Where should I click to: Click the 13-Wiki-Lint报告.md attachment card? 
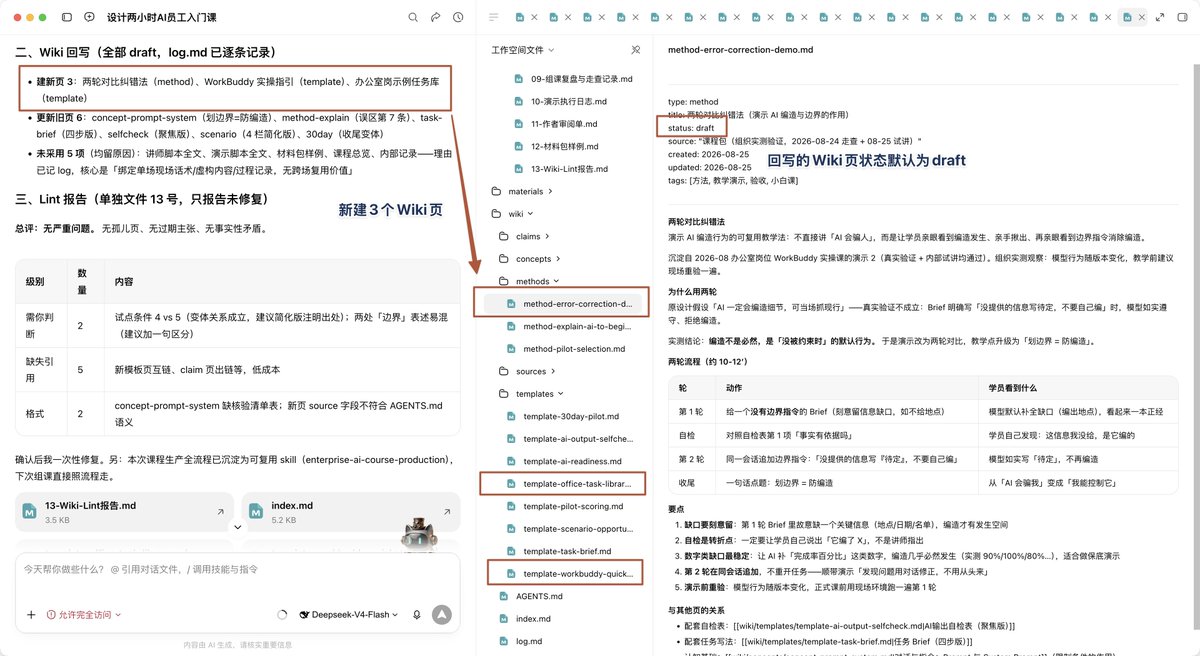click(x=124, y=512)
